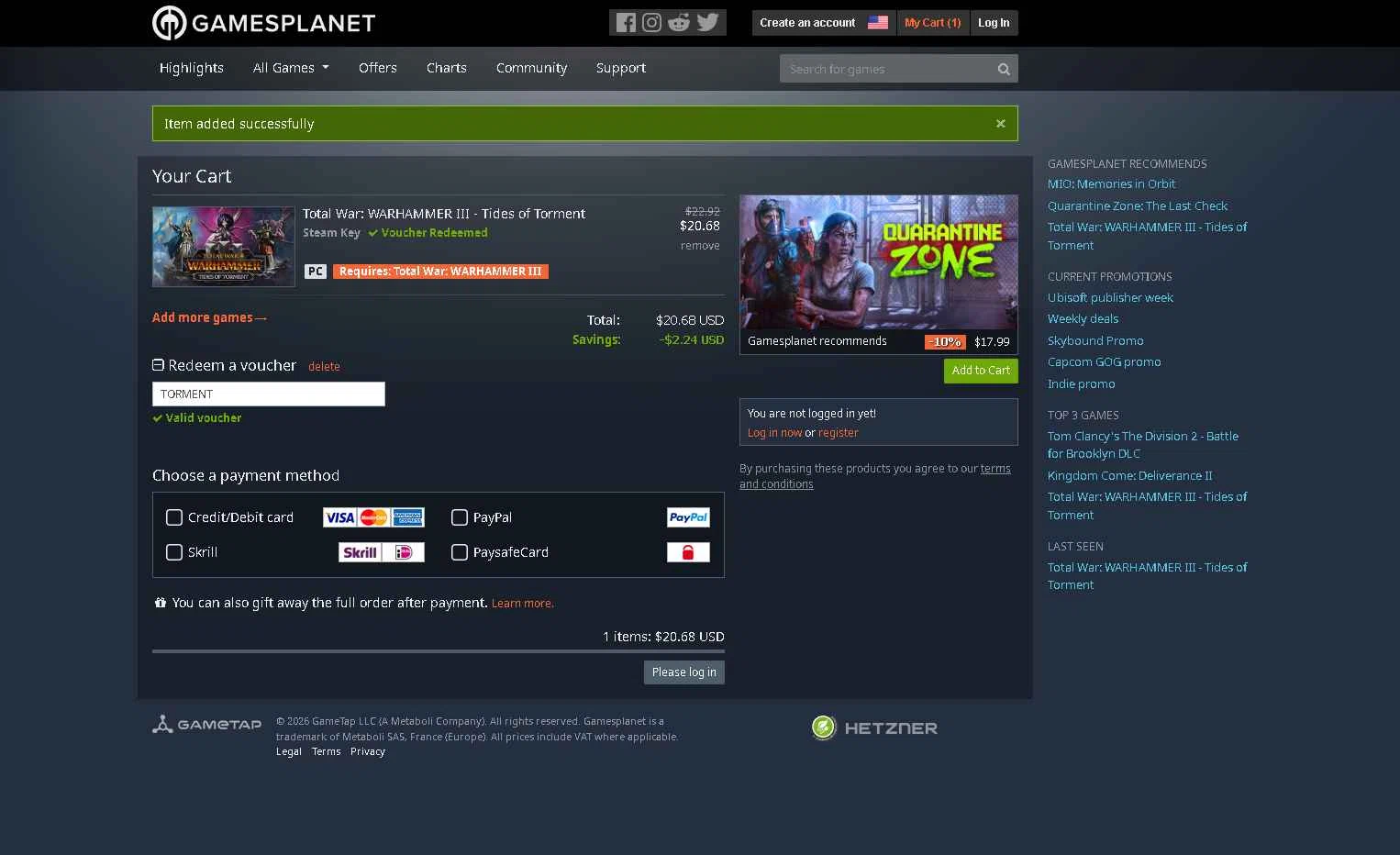This screenshot has height=855, width=1400.
Task: Open Indie promo link
Action: click(x=1082, y=384)
